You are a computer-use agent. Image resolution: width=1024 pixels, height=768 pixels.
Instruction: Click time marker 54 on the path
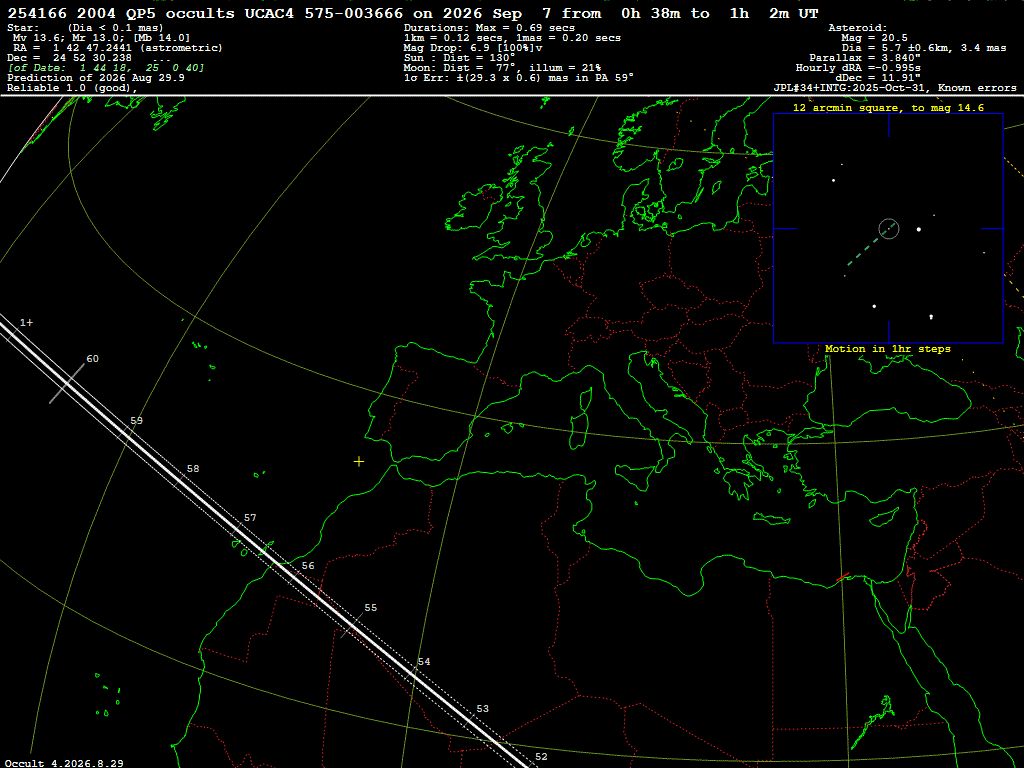[424, 662]
